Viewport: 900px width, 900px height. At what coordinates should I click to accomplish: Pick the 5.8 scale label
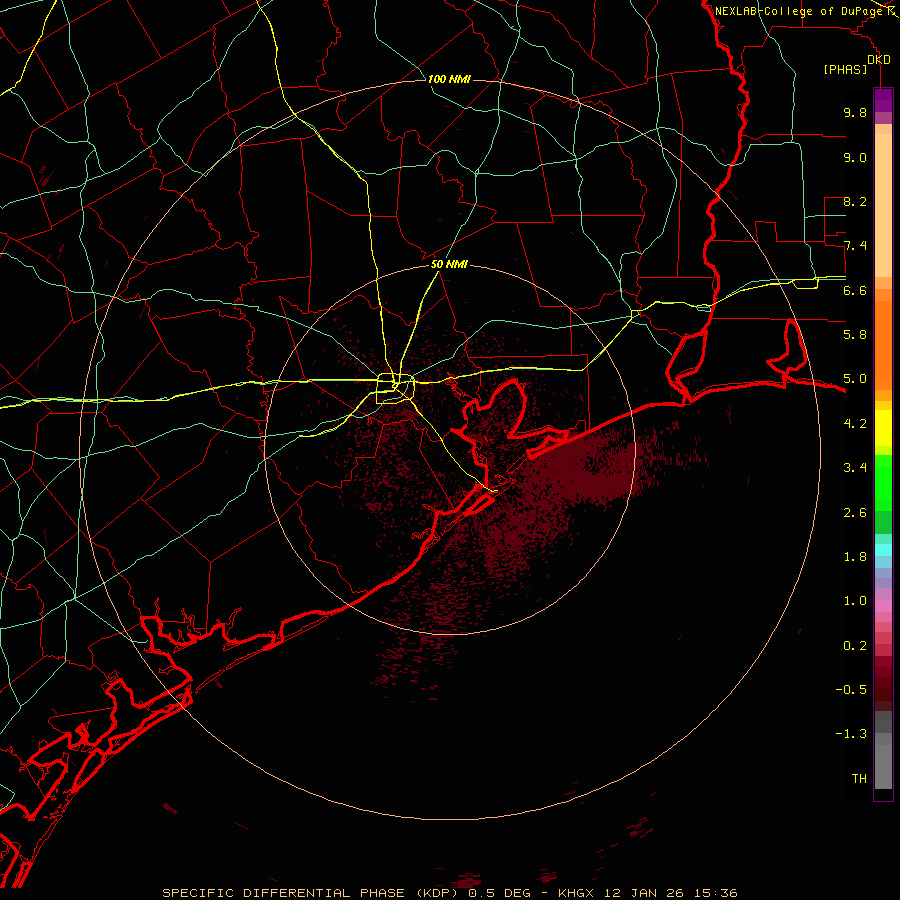[x=855, y=335]
